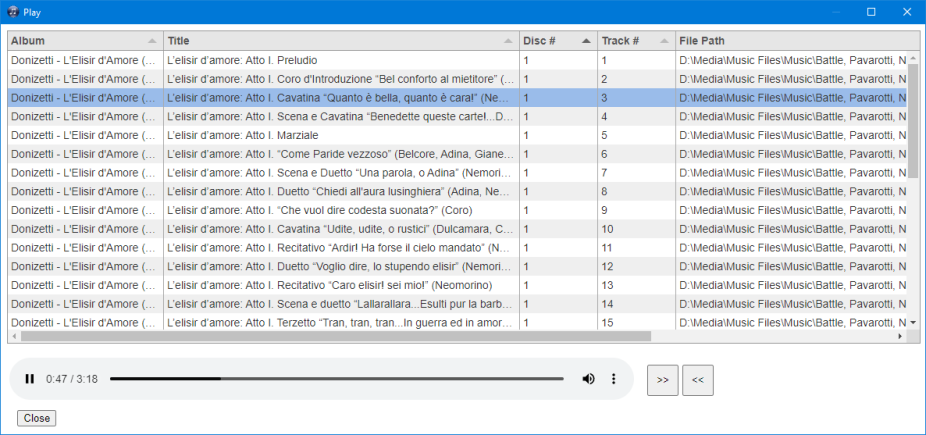Click the file path cell of track 9
The image size is (926, 435).
(x=791, y=210)
